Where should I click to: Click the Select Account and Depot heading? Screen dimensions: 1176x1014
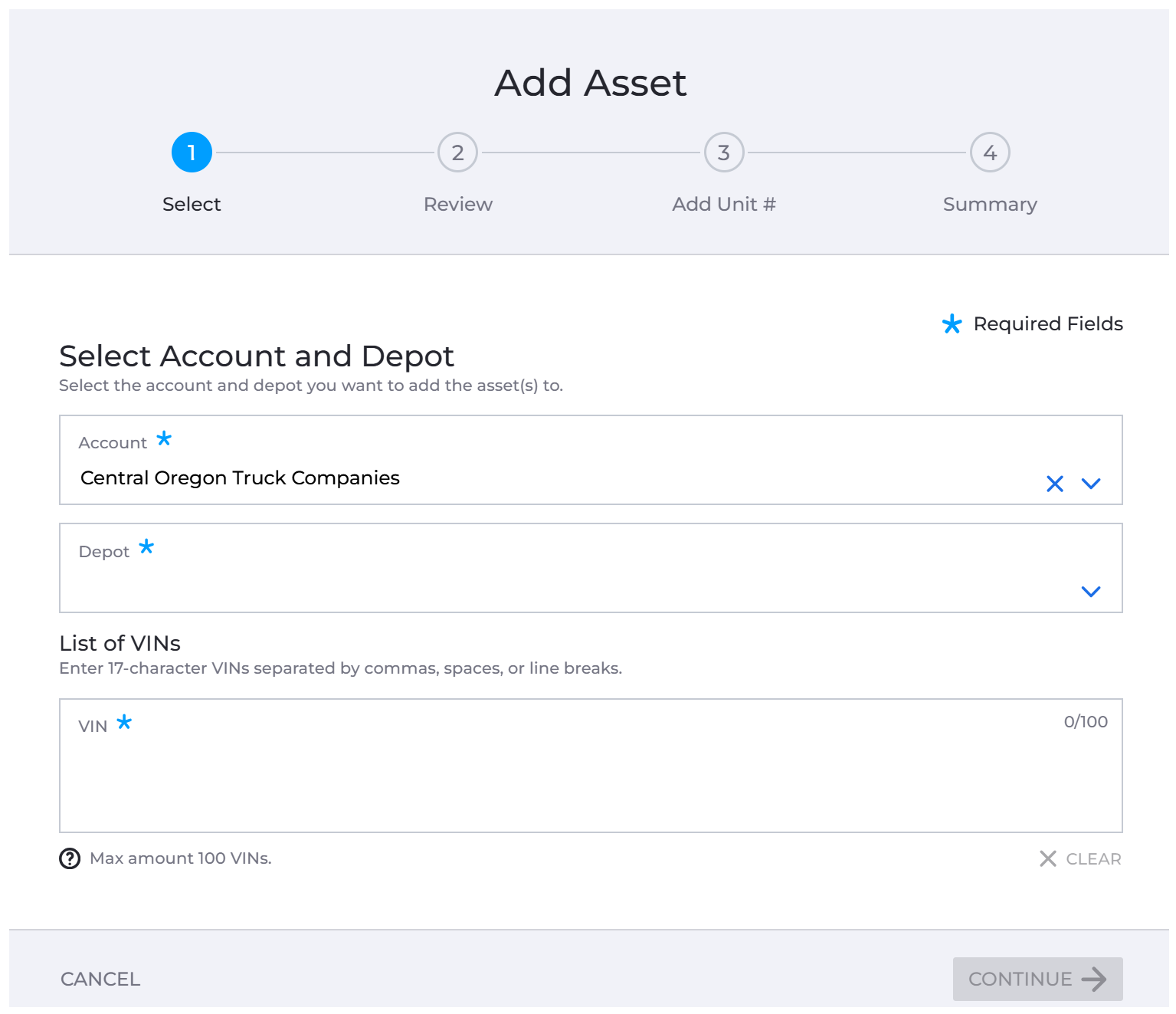tap(257, 356)
